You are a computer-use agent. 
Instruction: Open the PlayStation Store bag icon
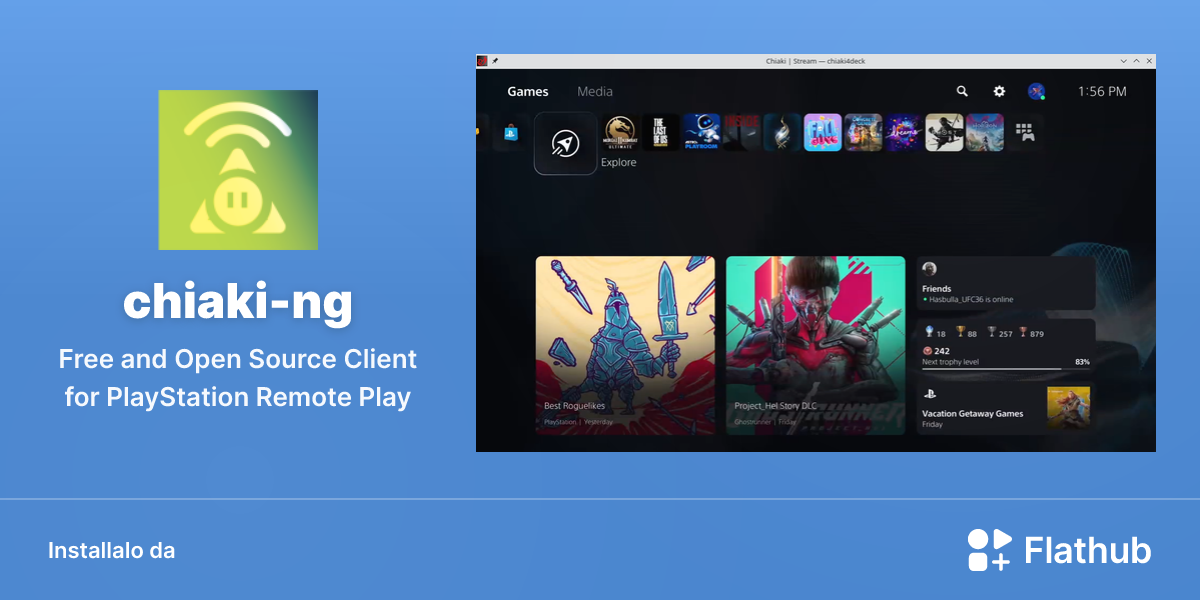[x=510, y=132]
